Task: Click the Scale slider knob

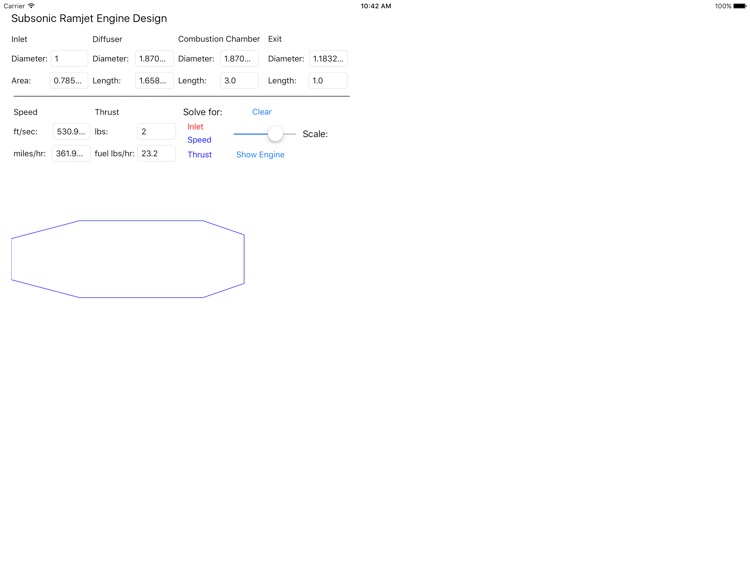Action: 276,134
